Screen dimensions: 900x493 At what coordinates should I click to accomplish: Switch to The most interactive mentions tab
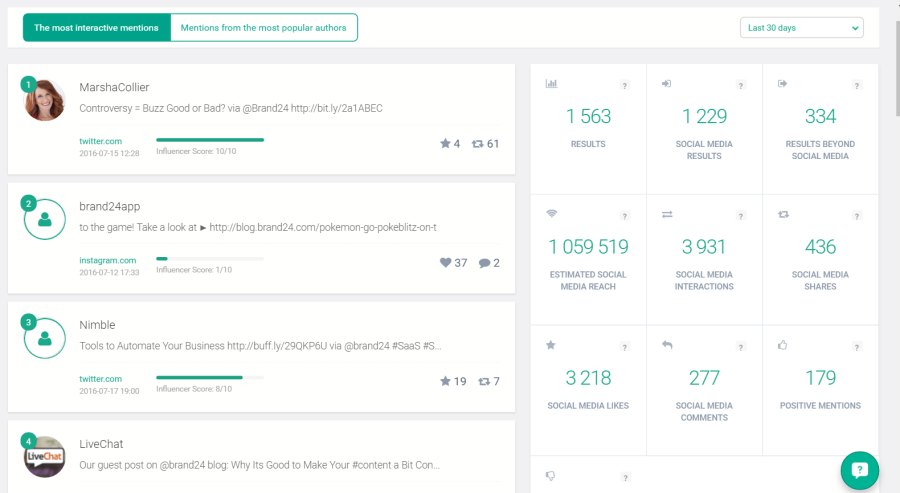click(96, 28)
